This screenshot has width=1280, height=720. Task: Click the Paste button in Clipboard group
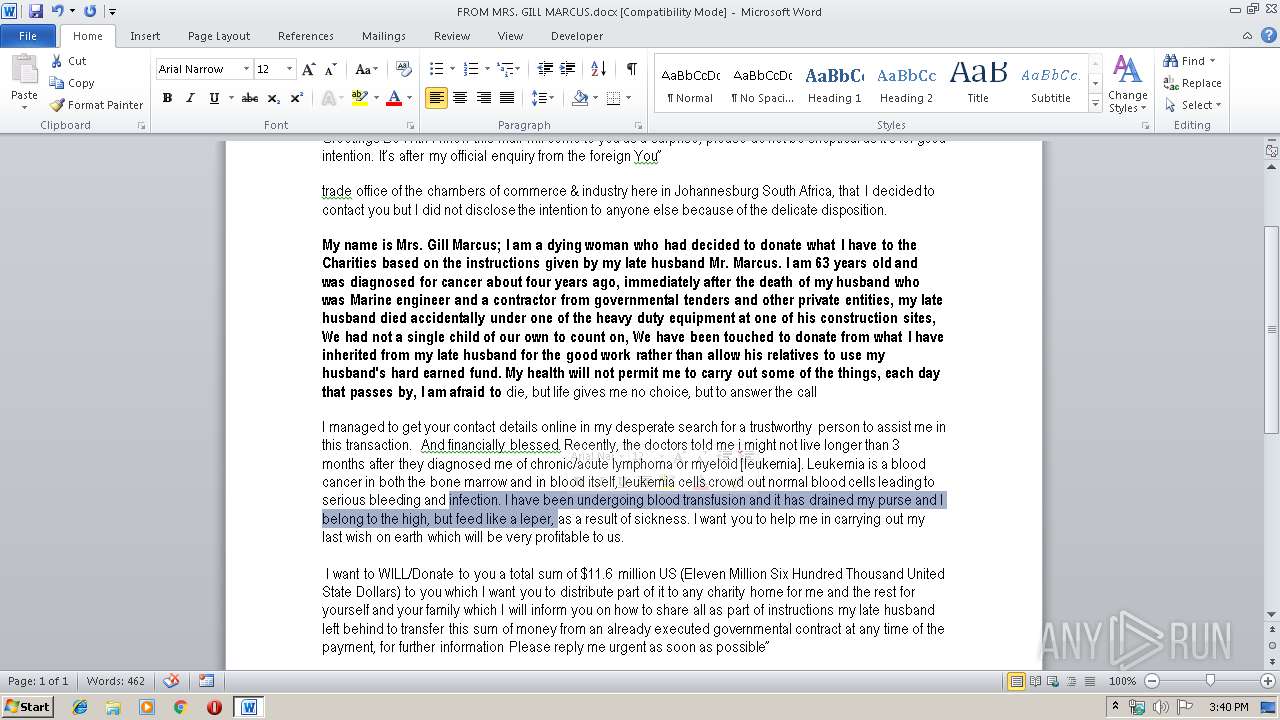coord(24,80)
